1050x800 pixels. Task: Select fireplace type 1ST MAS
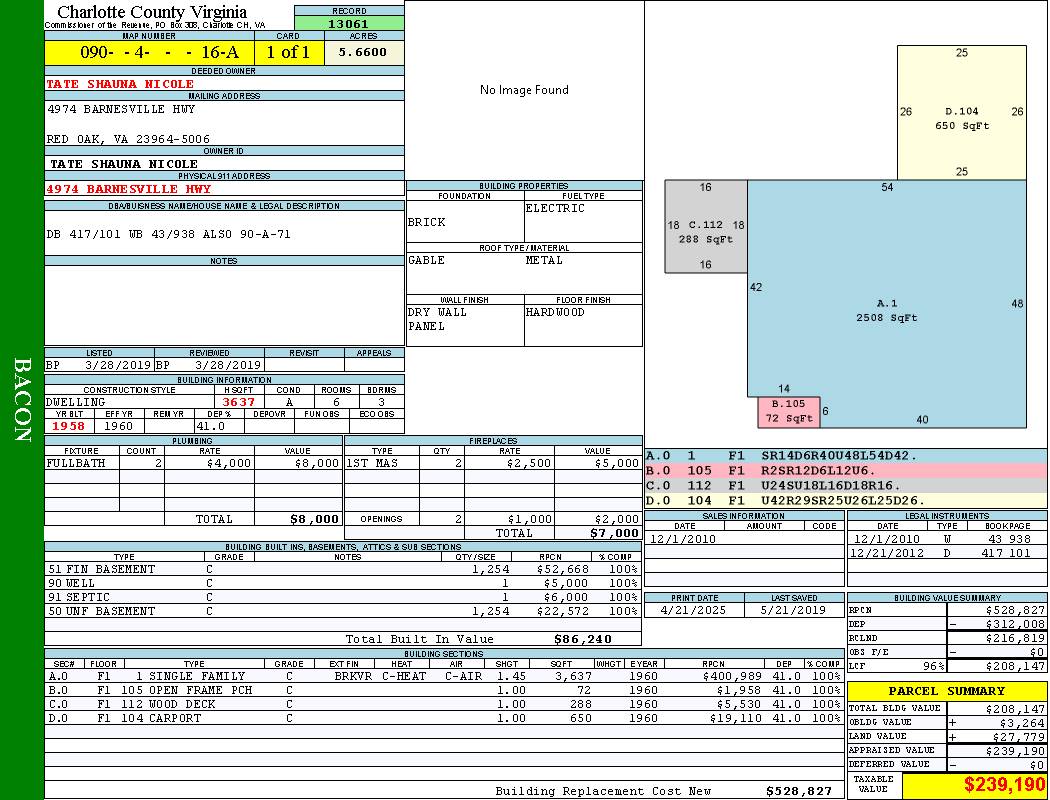coord(372,463)
